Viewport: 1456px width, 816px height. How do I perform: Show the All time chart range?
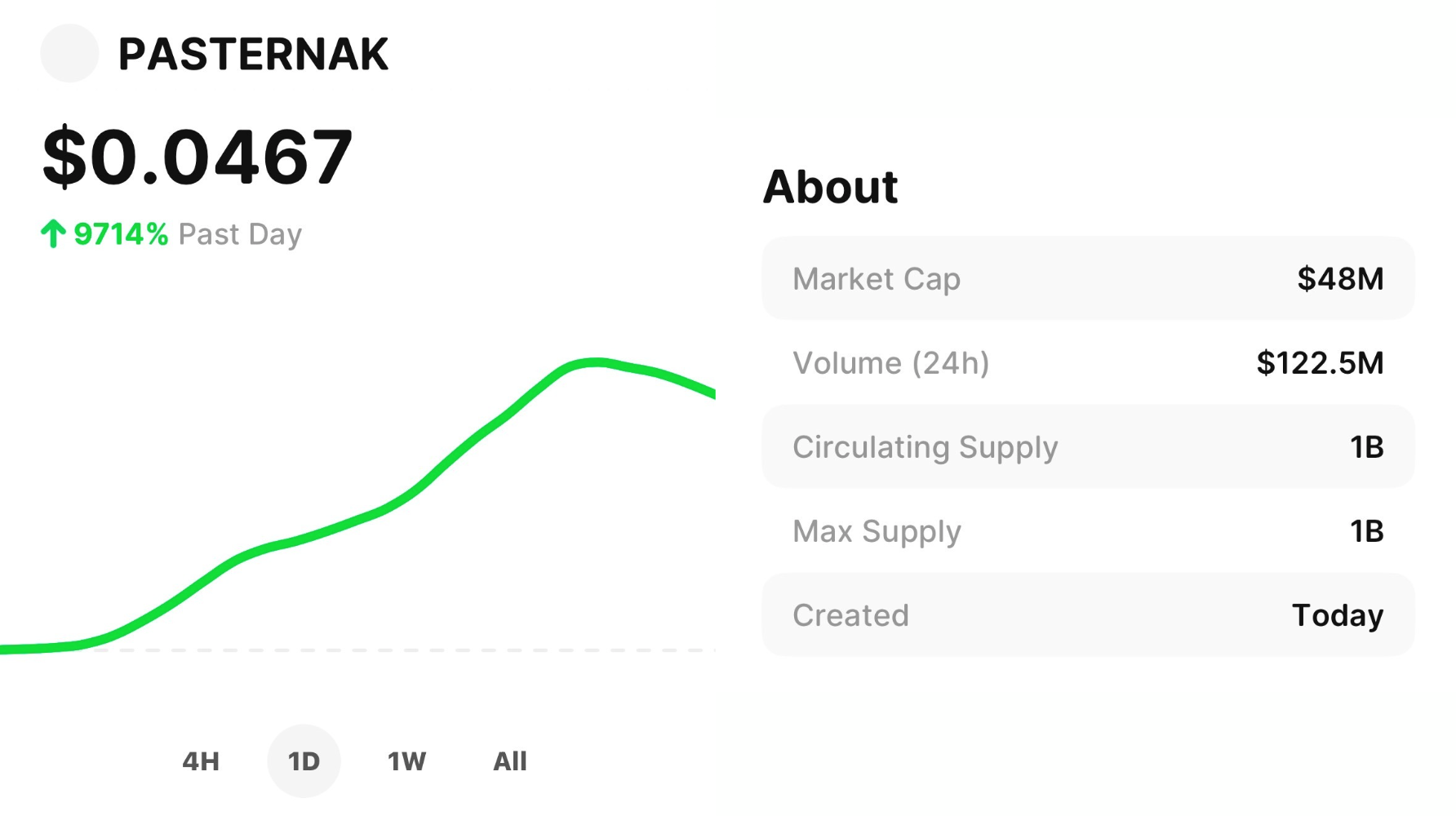point(510,761)
